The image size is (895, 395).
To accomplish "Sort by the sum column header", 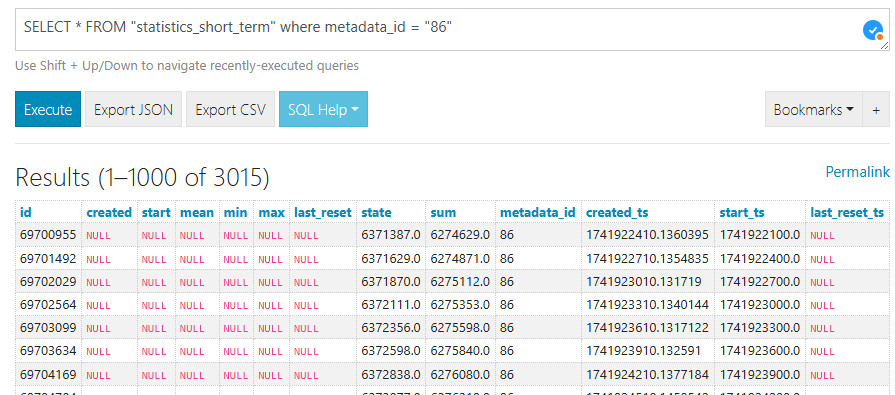I will click(x=444, y=213).
